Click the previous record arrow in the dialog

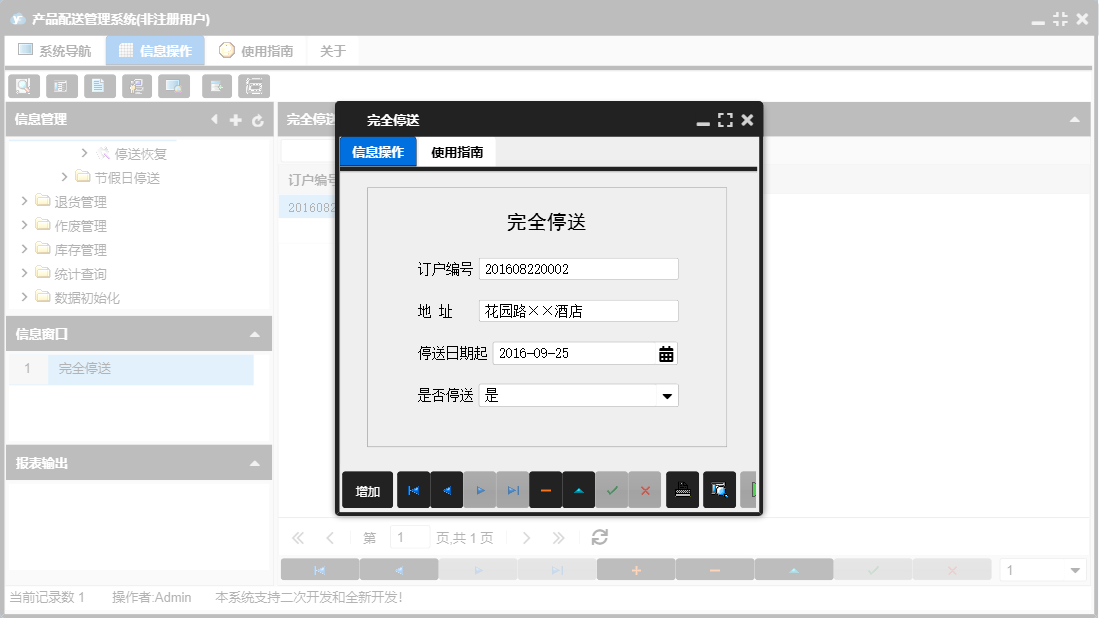449,490
